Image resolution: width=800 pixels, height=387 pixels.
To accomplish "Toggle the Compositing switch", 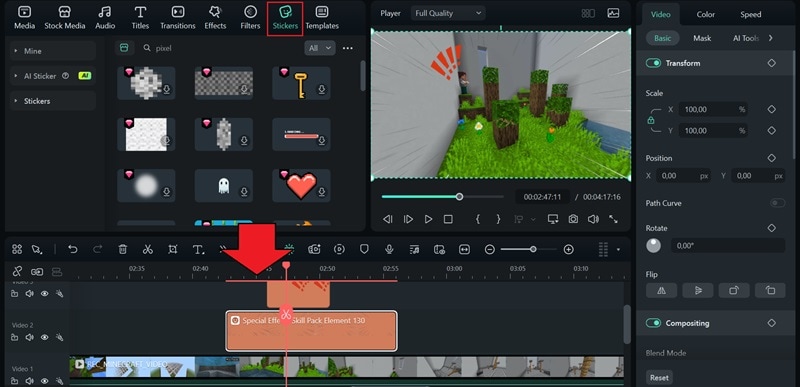I will click(653, 323).
